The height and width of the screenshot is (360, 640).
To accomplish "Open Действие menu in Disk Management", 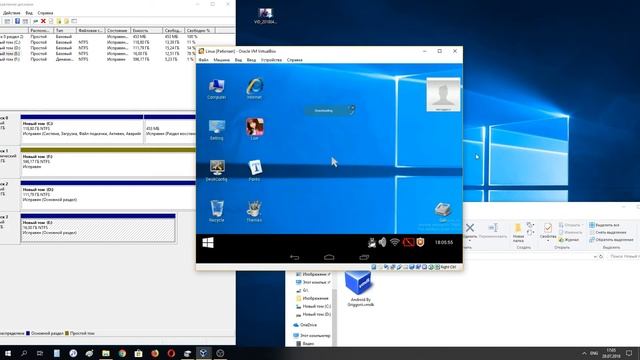I will point(11,13).
